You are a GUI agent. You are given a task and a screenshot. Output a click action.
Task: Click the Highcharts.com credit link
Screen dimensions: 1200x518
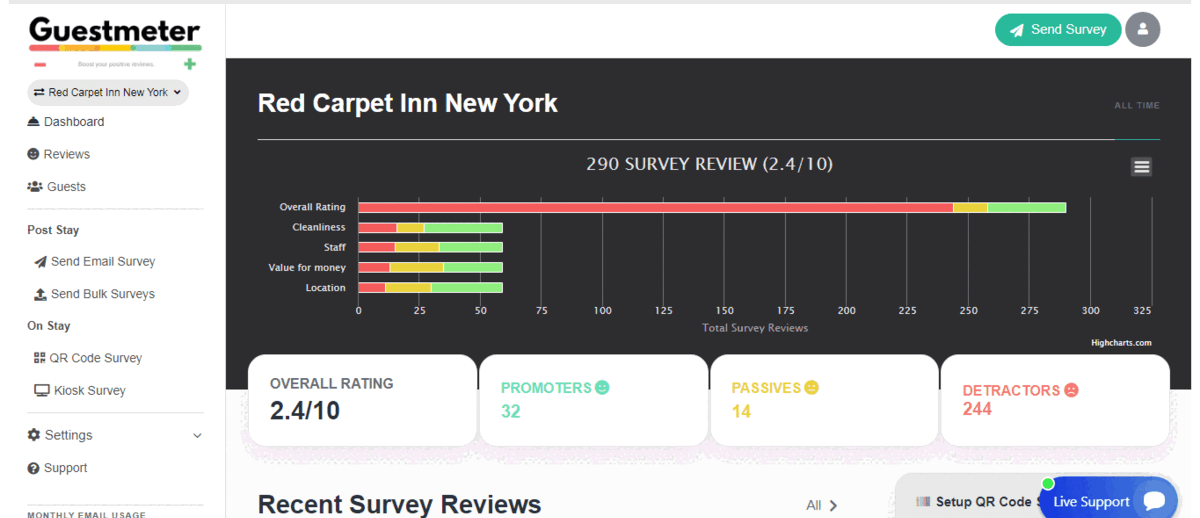point(1121,343)
